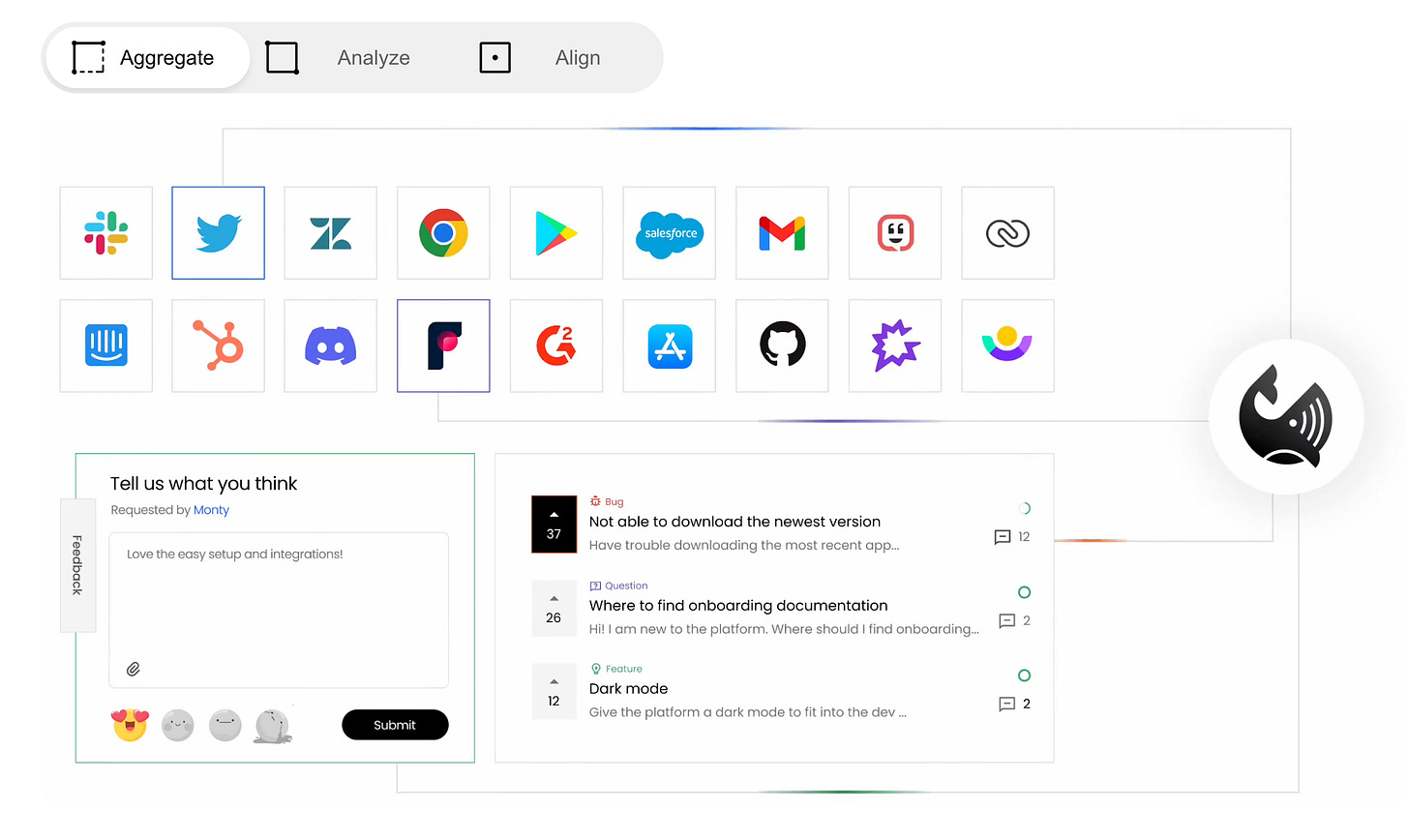Open the GitHub integration tile

pyautogui.click(x=782, y=345)
